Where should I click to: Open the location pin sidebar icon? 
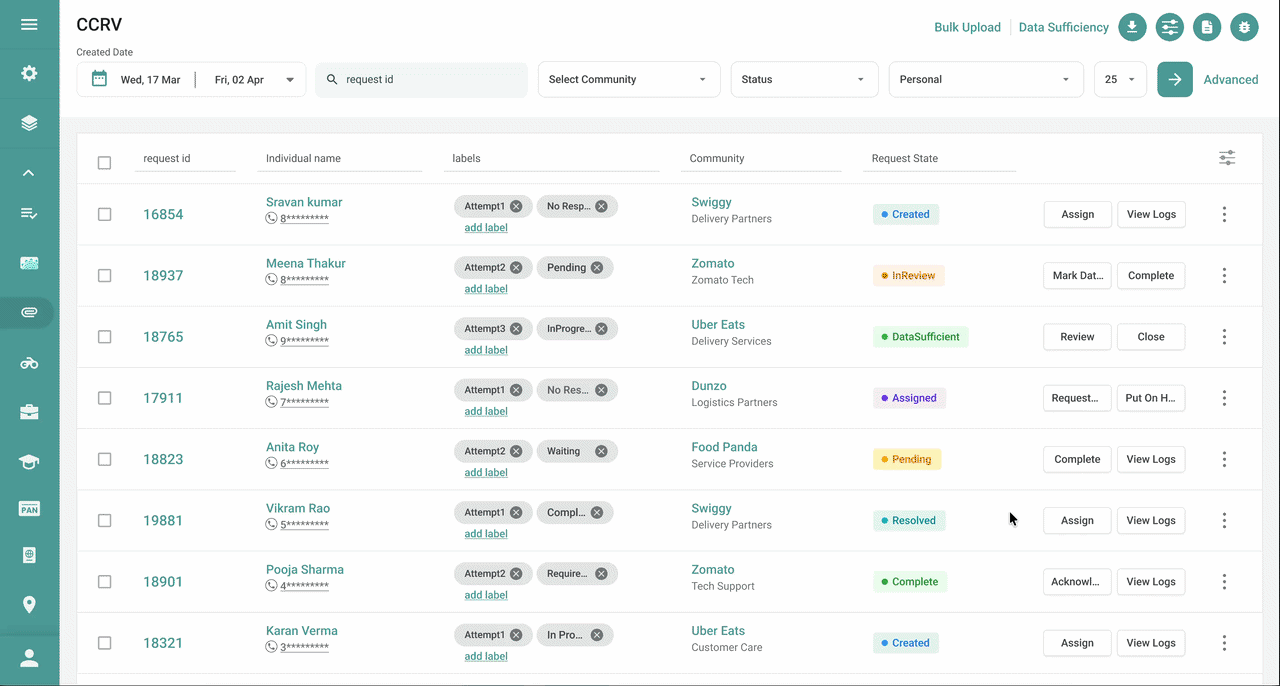pyautogui.click(x=29, y=605)
